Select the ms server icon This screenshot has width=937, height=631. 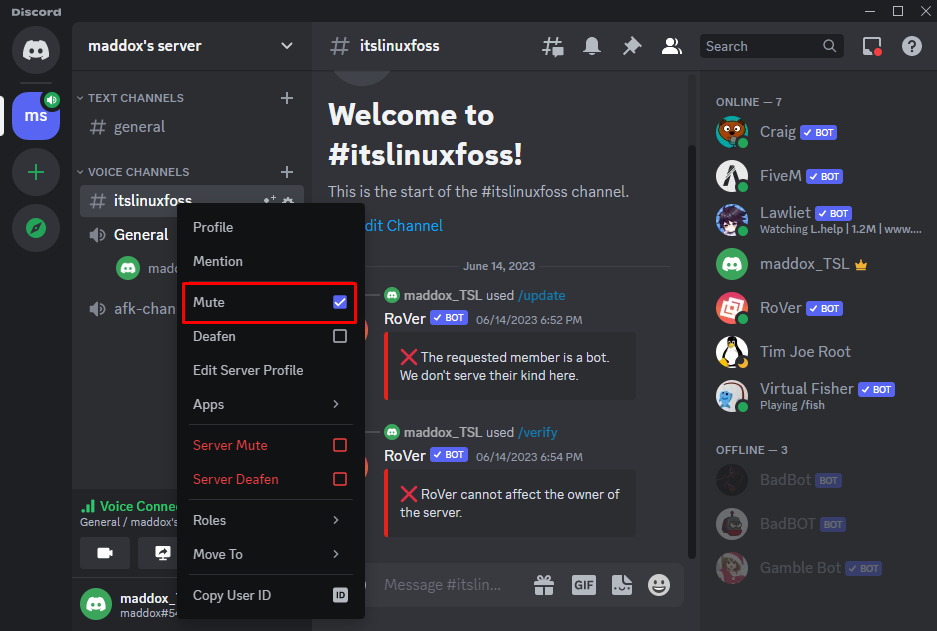point(36,115)
